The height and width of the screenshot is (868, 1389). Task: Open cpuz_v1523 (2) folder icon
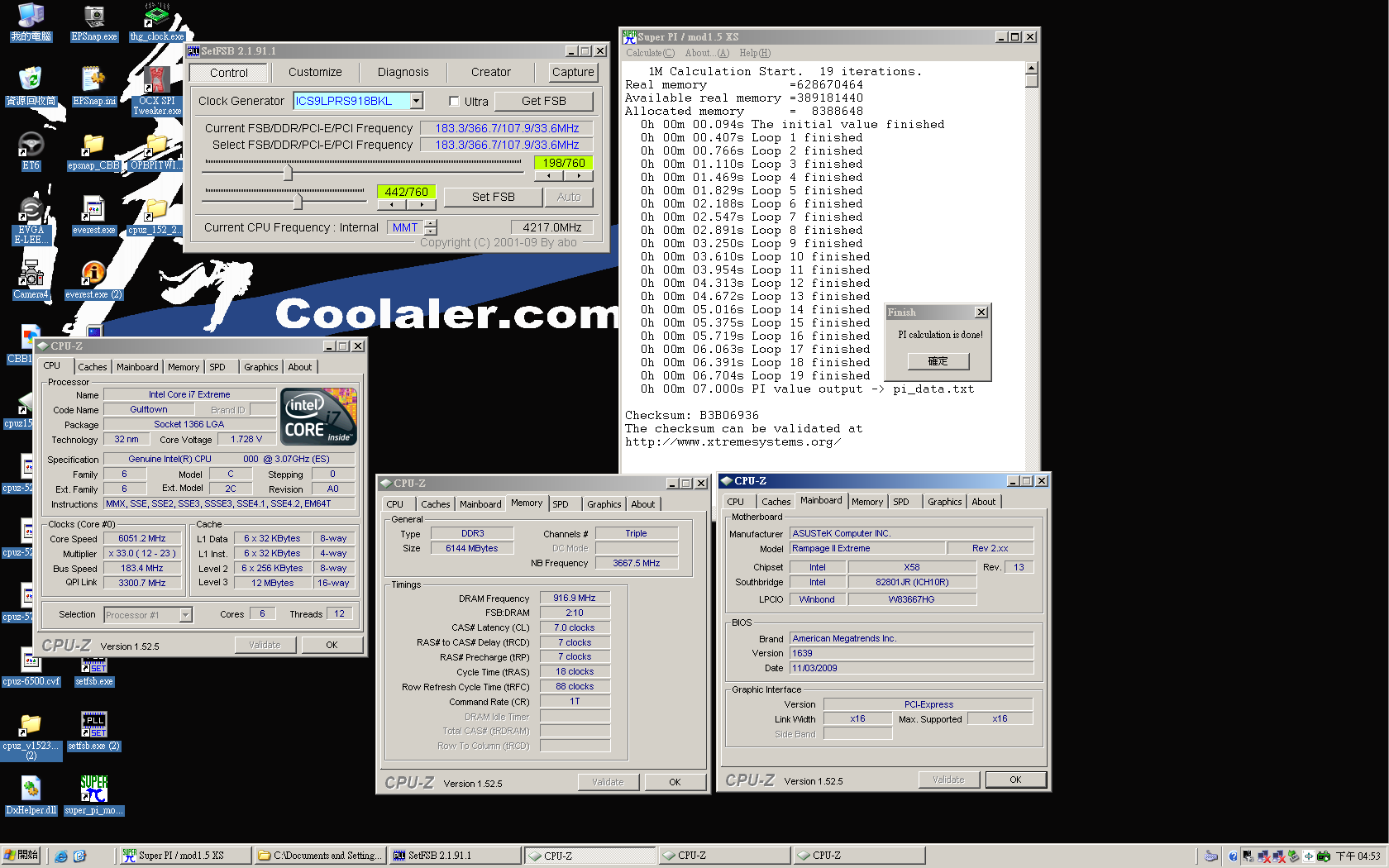31,736
